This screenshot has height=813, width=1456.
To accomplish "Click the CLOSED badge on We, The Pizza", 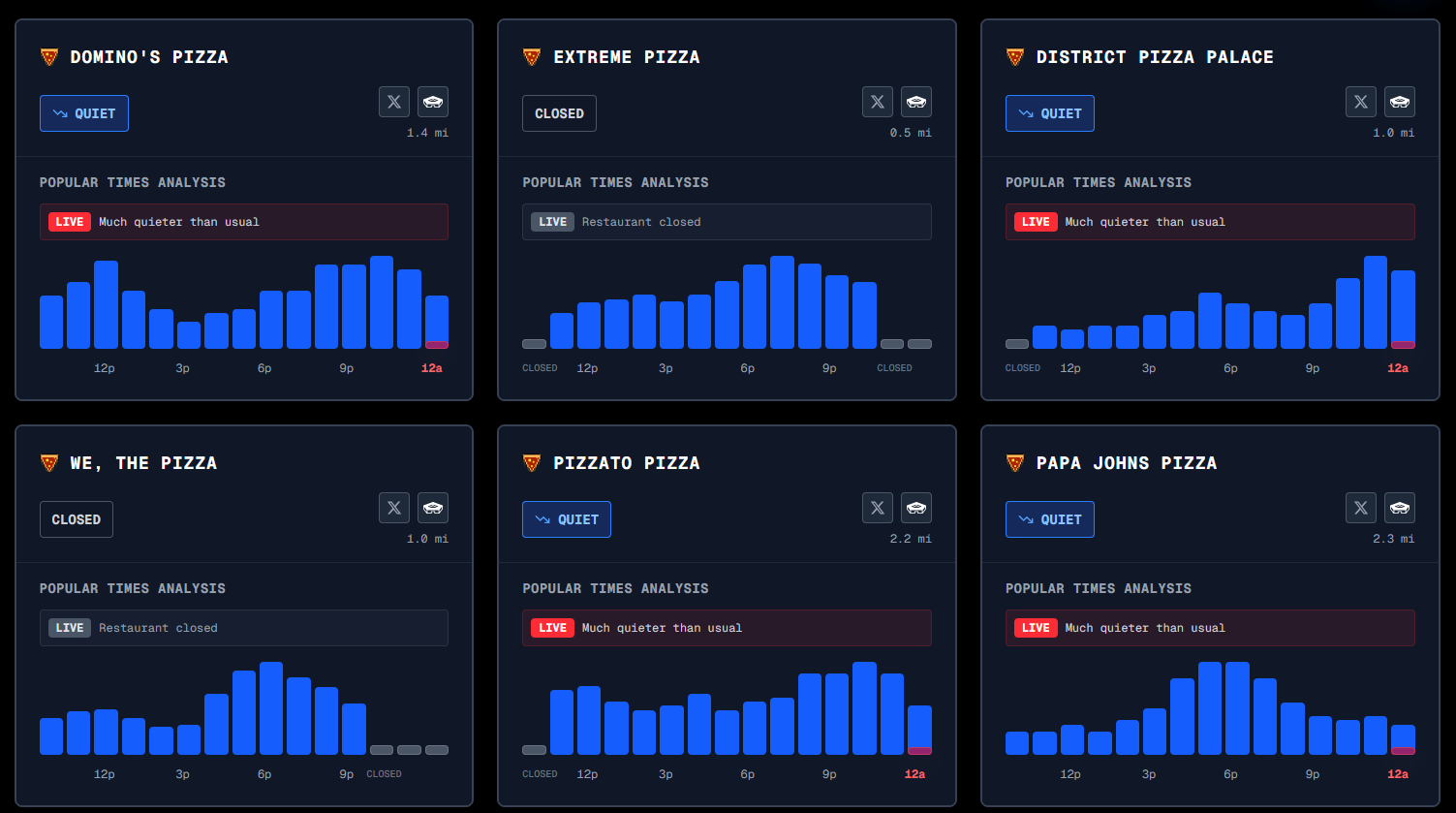I will 77,519.
